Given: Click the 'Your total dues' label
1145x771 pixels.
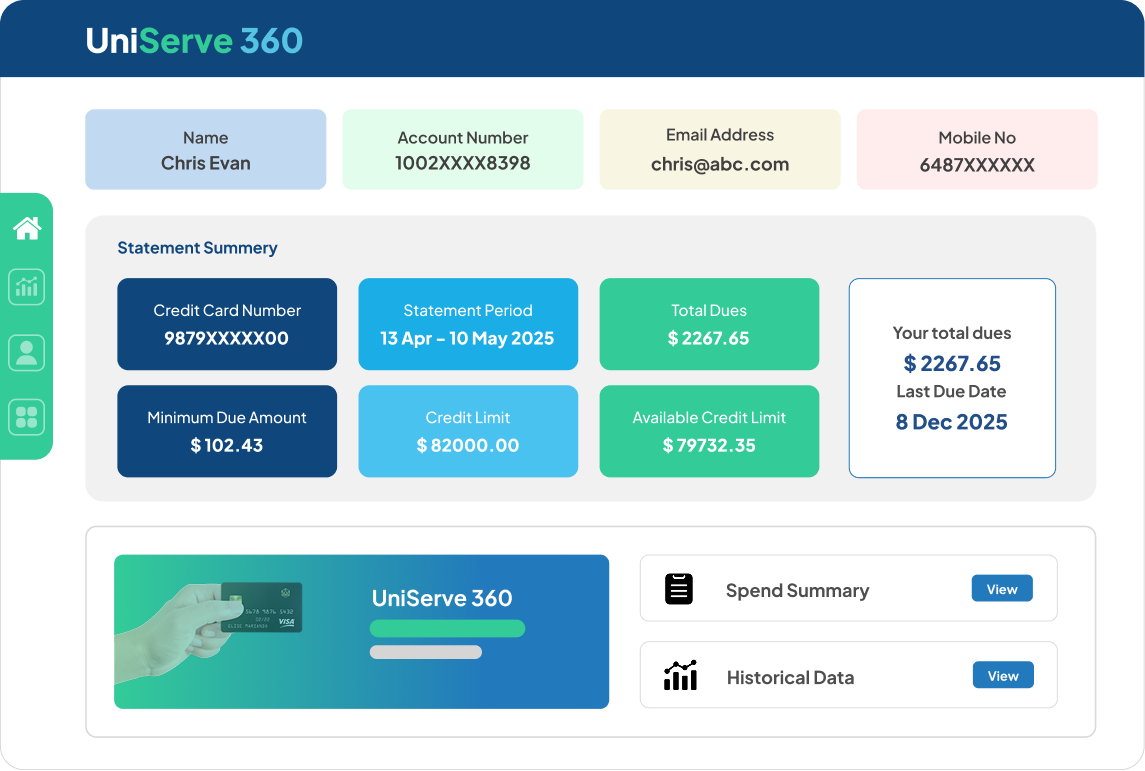Looking at the screenshot, I should [x=951, y=333].
